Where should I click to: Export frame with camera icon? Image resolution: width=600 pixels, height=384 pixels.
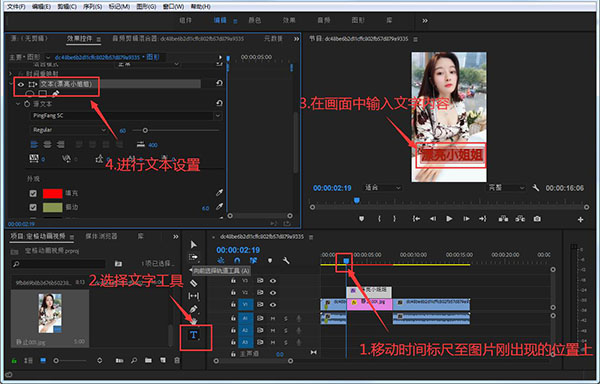pyautogui.click(x=537, y=219)
